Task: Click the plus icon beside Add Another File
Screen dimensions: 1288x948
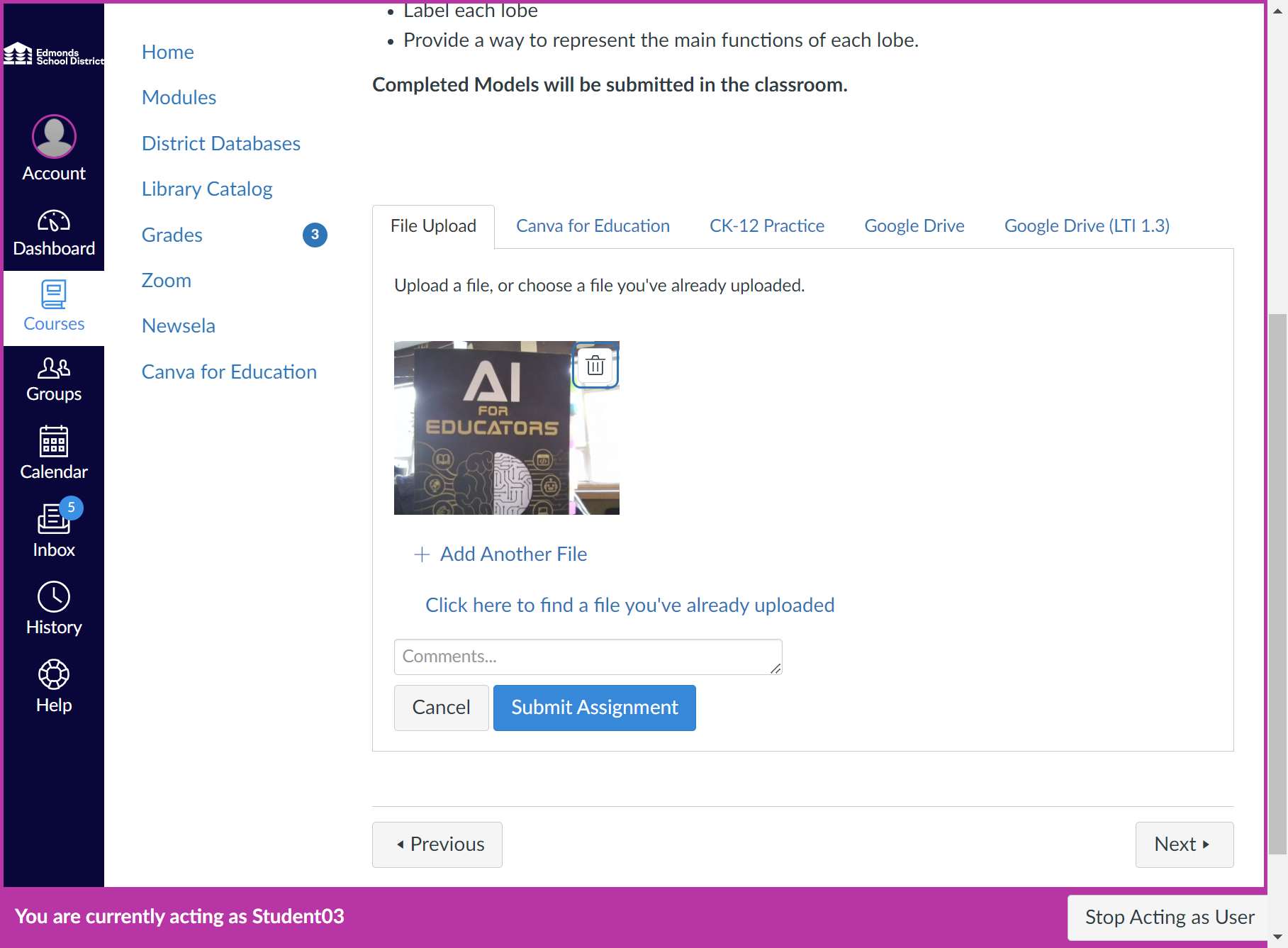Action: click(x=422, y=554)
